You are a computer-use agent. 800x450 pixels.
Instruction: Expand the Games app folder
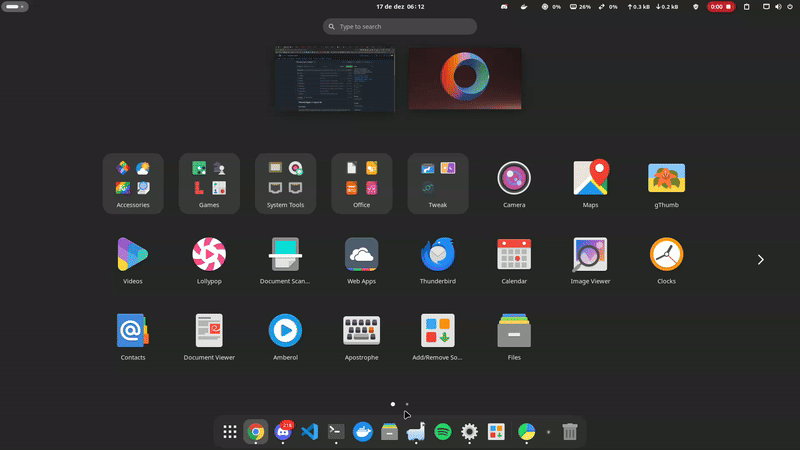coord(209,184)
